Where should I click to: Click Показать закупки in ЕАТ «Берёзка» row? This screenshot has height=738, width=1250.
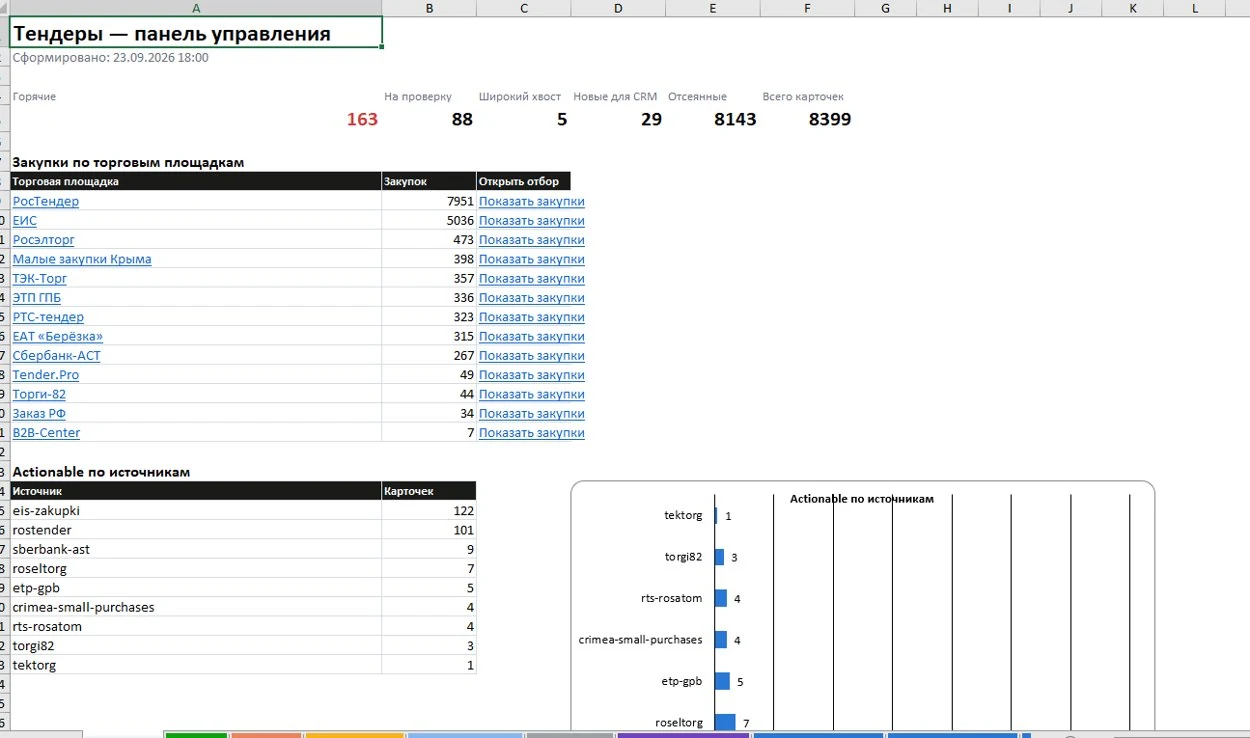[532, 336]
